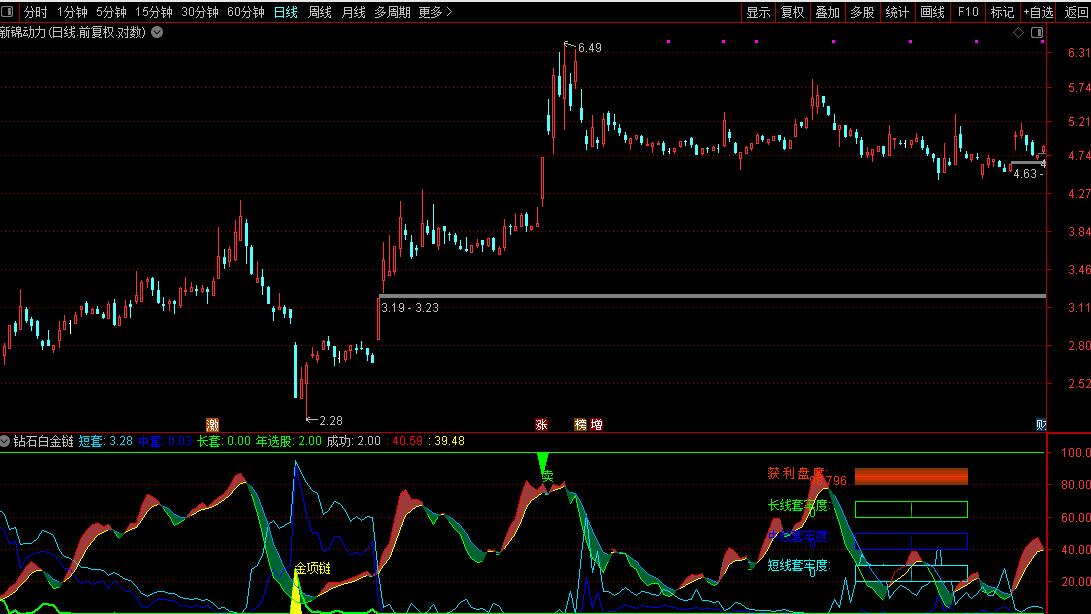Click the 多股 multi-stock button
This screenshot has height=614, width=1091.
click(x=862, y=12)
